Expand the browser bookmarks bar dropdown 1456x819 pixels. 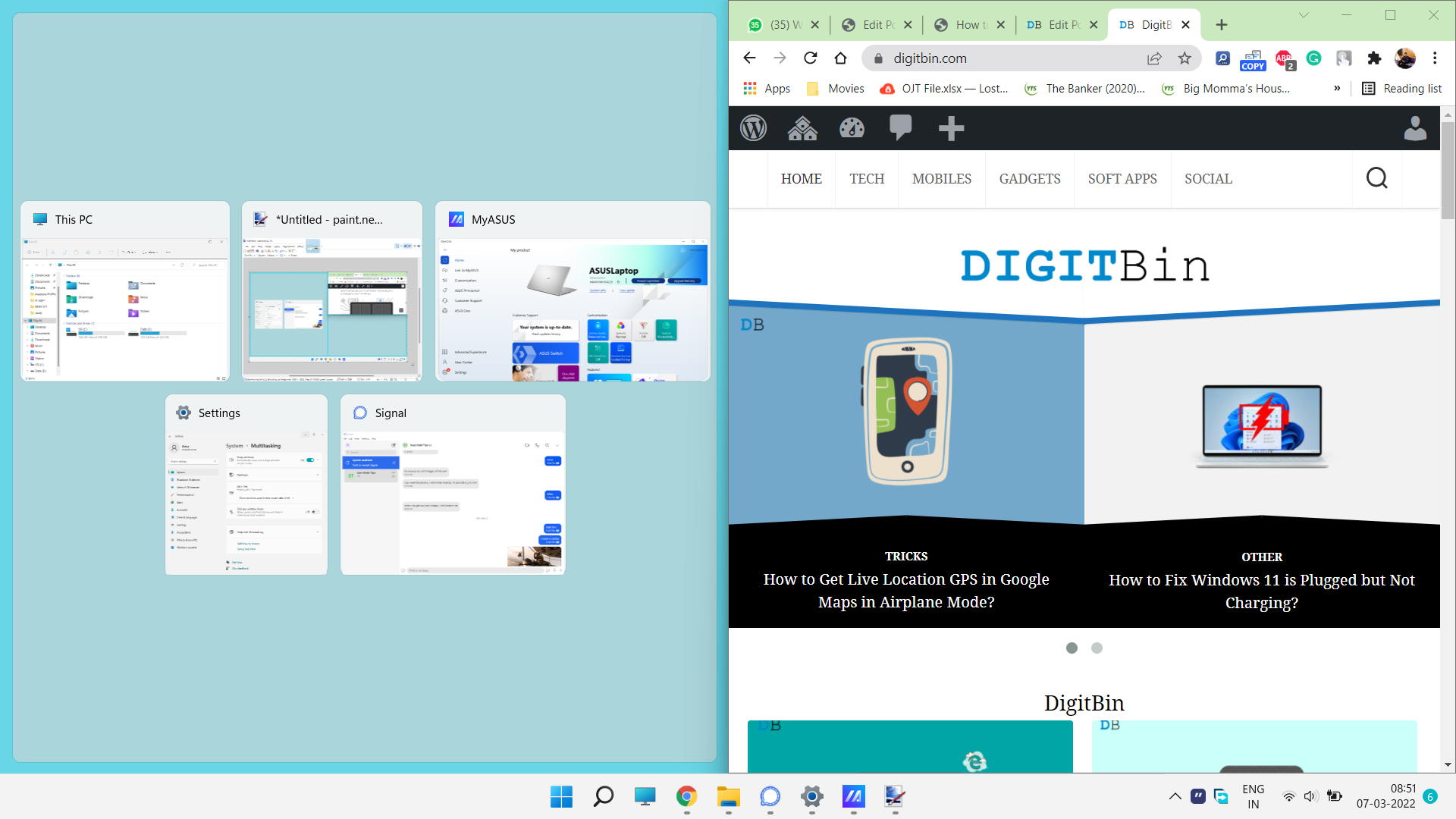pos(1339,89)
